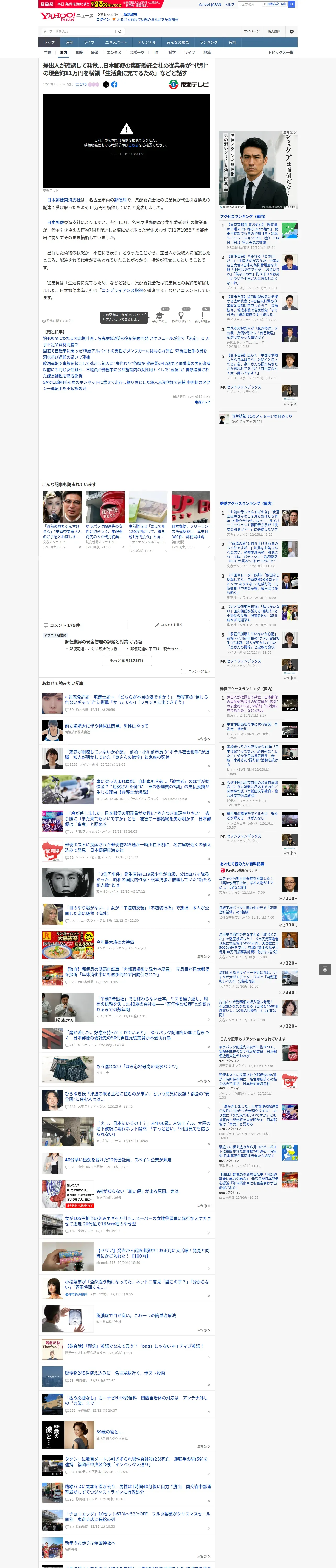336x1568 pixels.
Task: Open article 魔が差しました 日本郵便の配達員
Action: coord(138,819)
